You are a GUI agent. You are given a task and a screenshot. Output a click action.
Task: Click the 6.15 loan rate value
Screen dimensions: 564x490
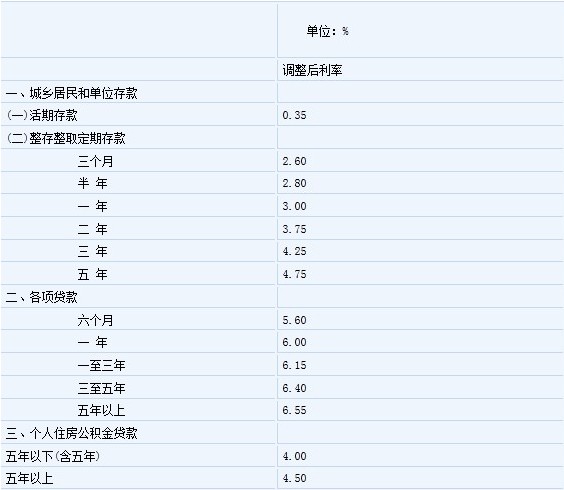point(294,366)
